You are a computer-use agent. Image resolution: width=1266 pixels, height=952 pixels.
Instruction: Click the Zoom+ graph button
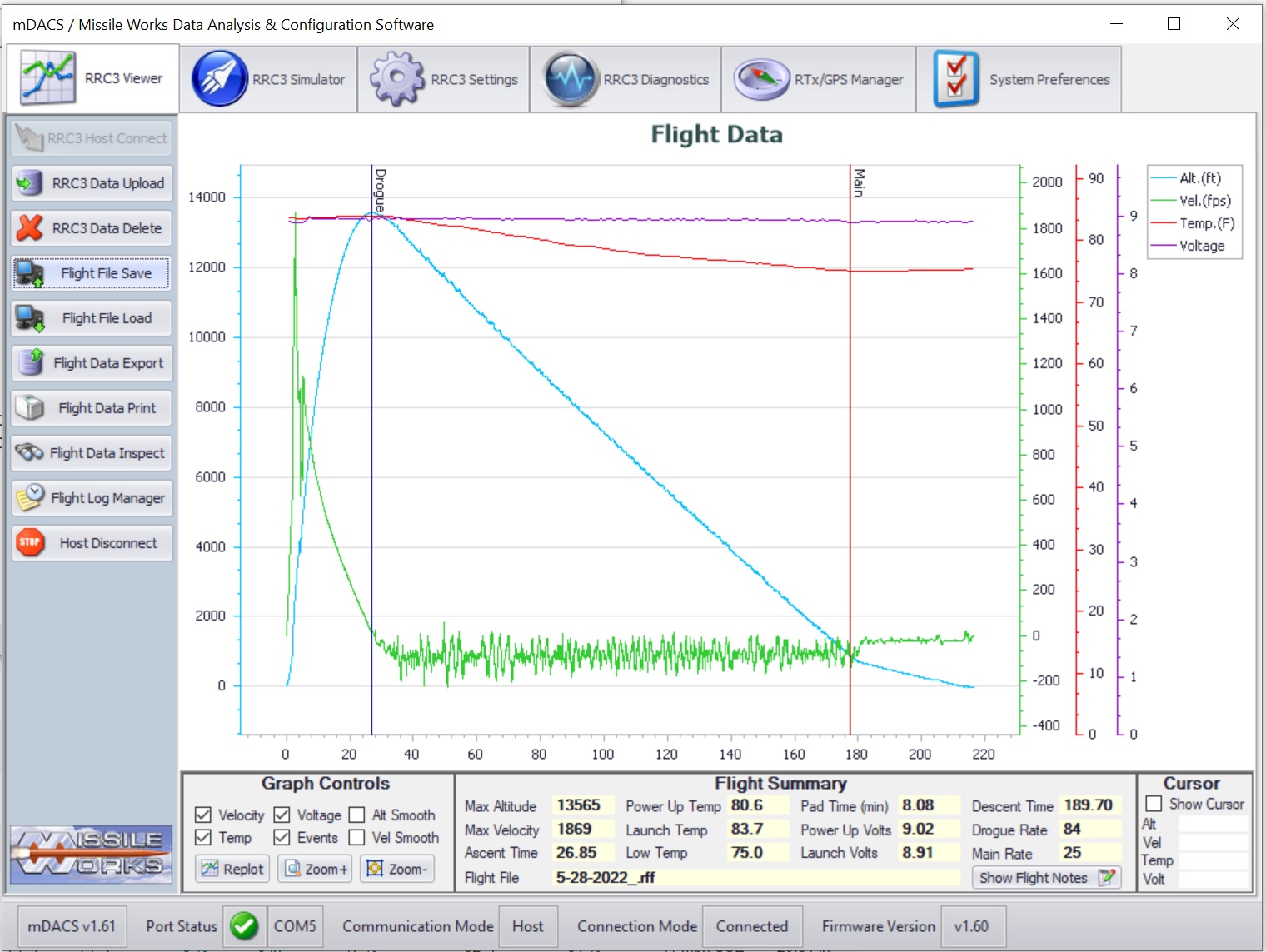pos(315,869)
